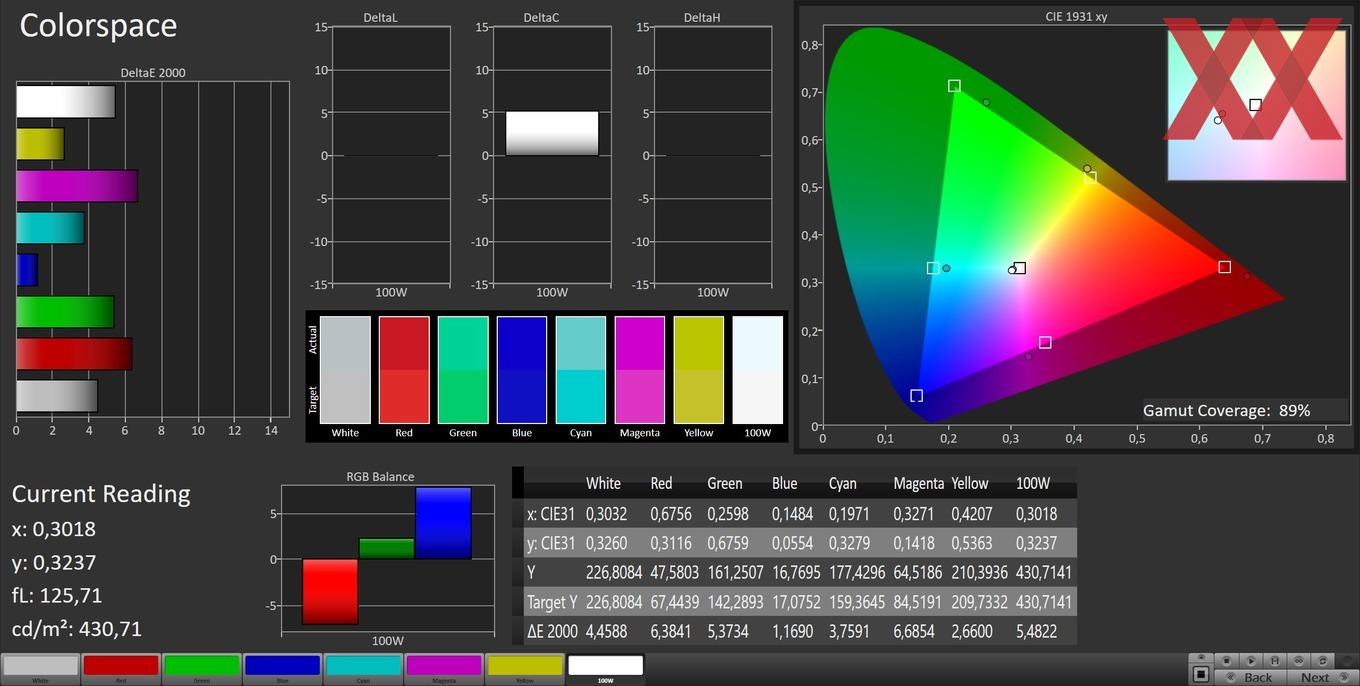Click the stop measurement icon
The height and width of the screenshot is (686, 1360).
click(1227, 661)
